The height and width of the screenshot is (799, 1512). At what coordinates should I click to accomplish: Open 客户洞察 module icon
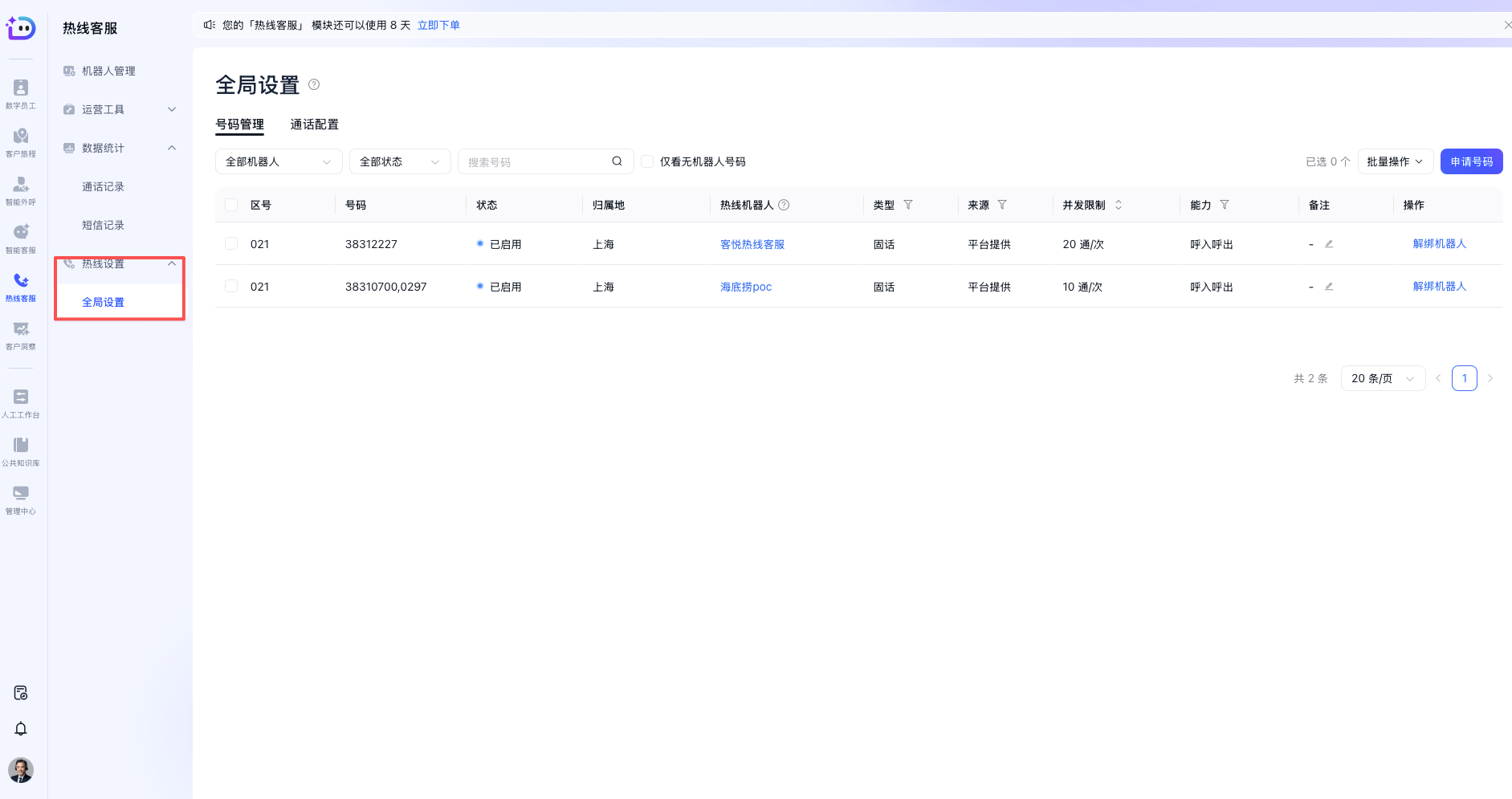(21, 334)
